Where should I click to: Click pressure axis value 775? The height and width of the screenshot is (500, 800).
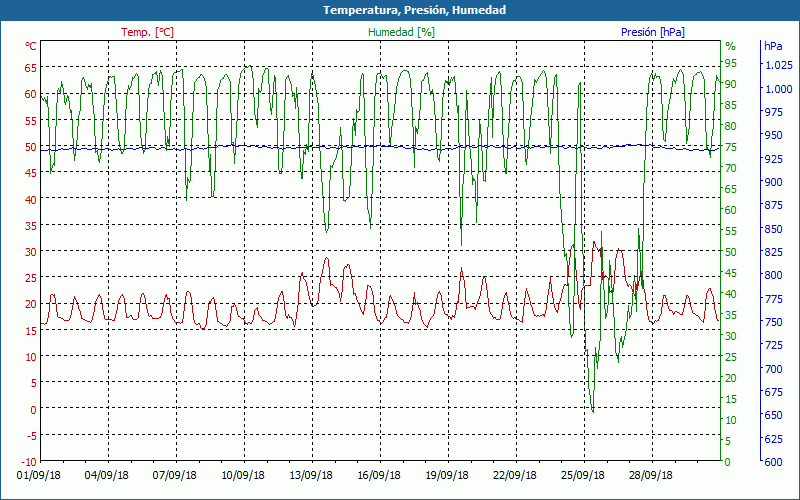tap(774, 298)
